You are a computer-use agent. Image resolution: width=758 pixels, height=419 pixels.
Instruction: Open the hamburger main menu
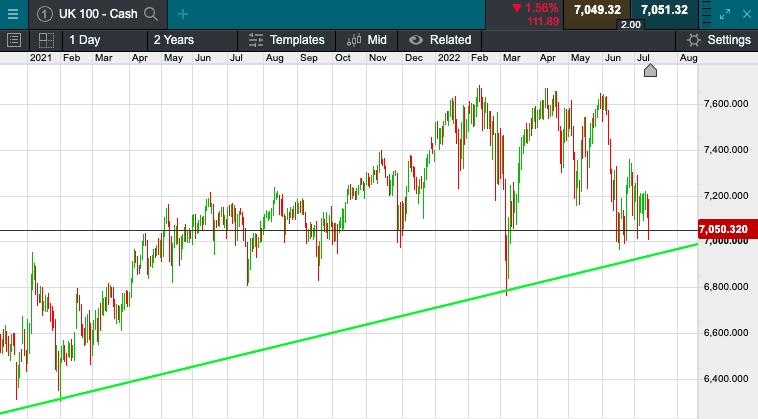pyautogui.click(x=13, y=14)
